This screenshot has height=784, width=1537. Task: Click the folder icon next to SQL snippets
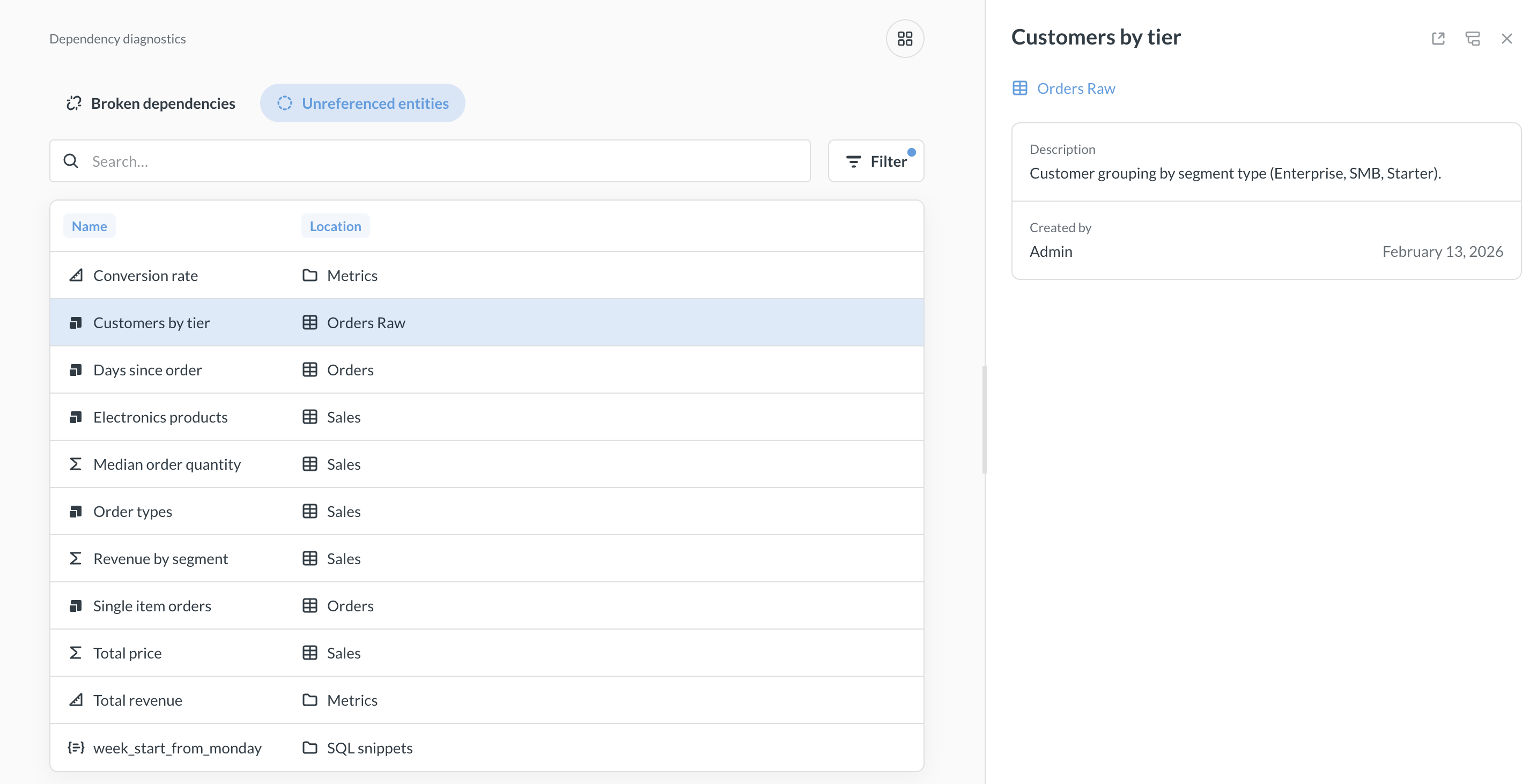pos(309,748)
